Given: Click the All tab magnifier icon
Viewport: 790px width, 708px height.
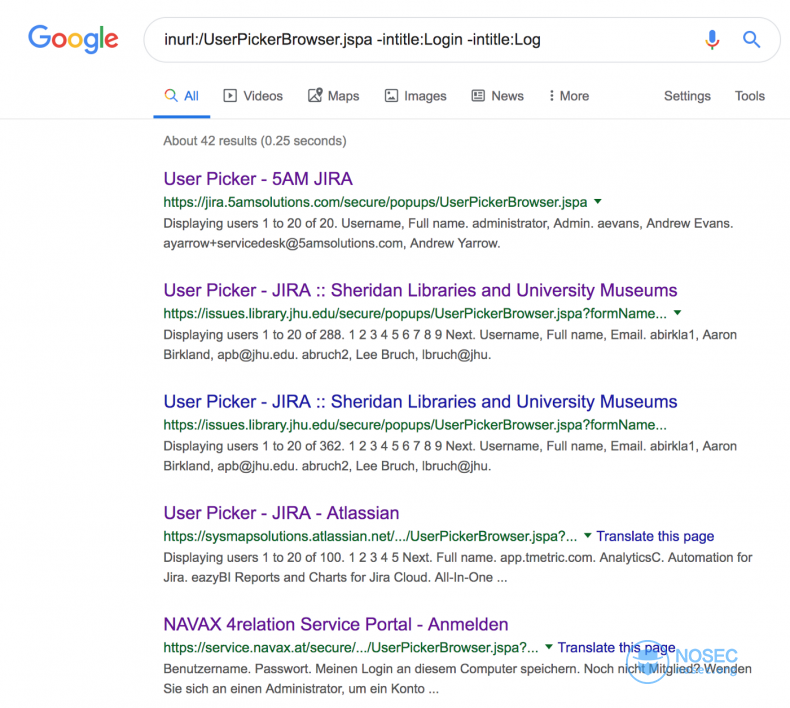Looking at the screenshot, I should [x=171, y=95].
